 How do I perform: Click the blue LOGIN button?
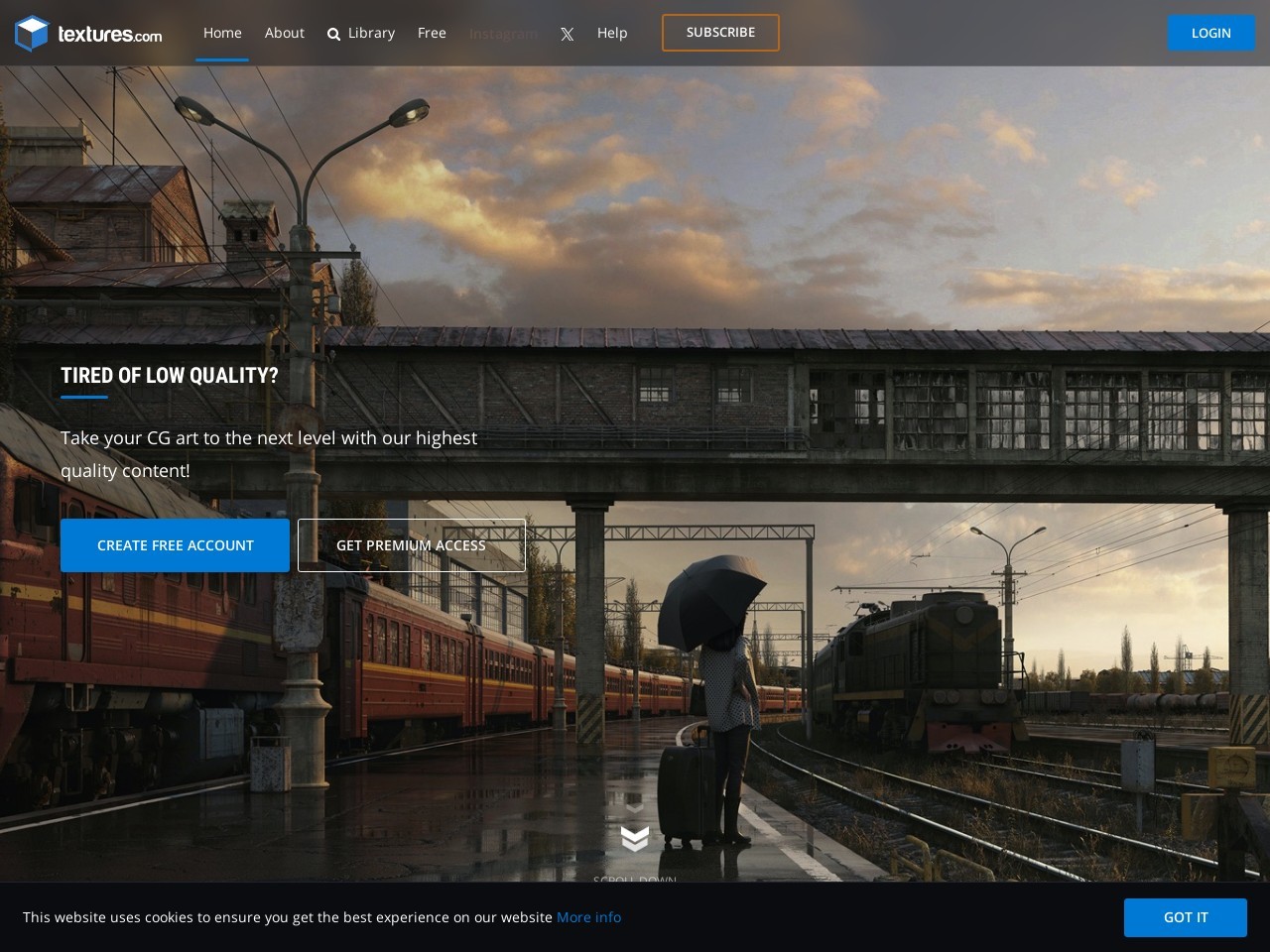point(1210,33)
